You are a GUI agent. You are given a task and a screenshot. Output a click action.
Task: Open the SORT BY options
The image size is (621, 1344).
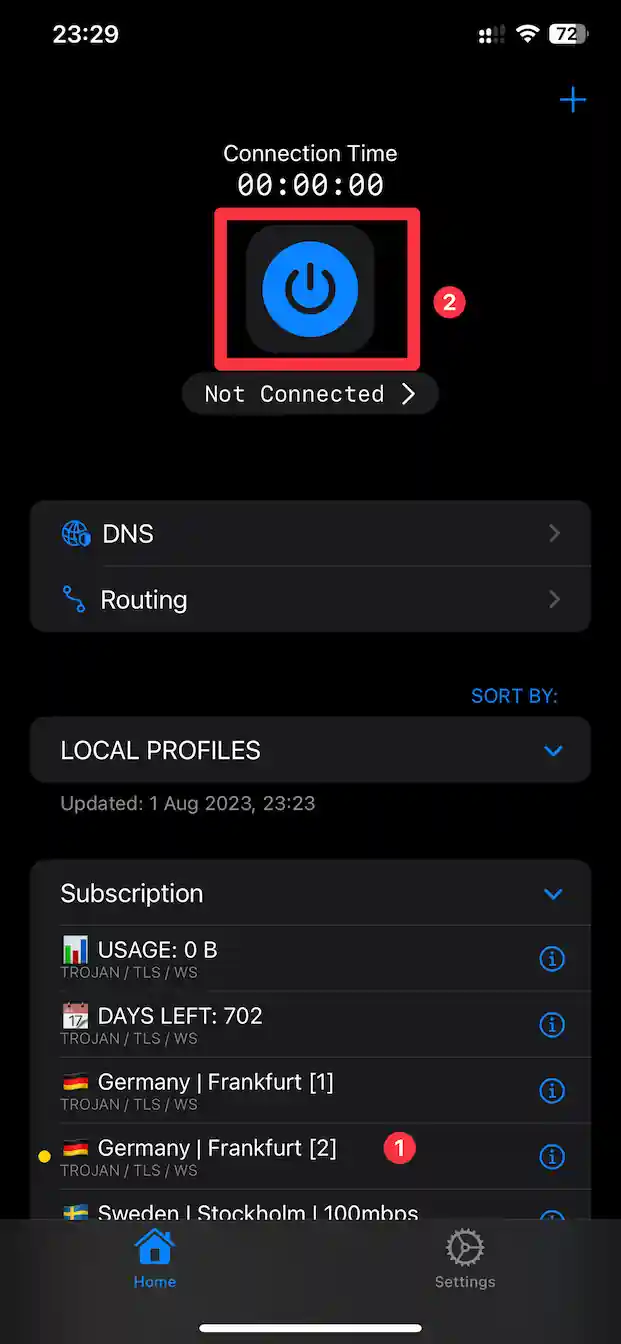tap(514, 696)
